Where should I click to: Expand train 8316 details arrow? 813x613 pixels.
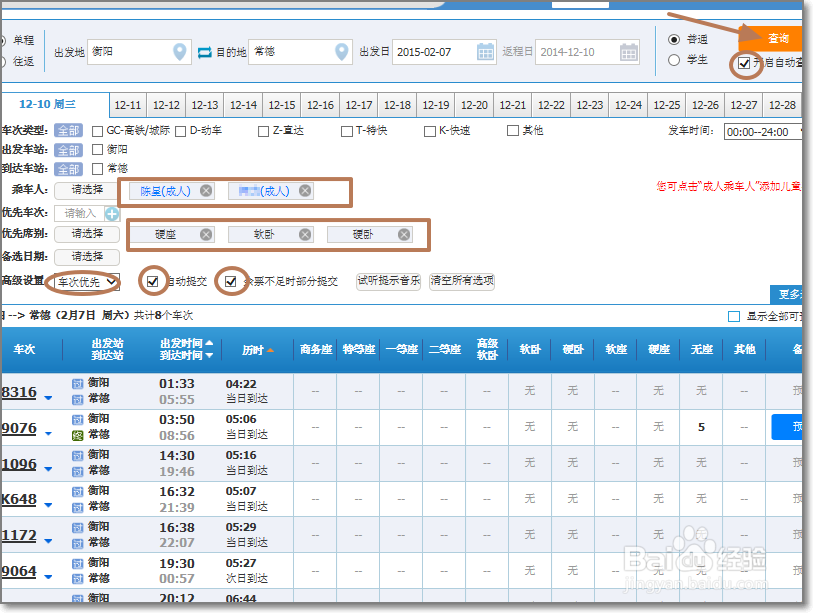(x=48, y=398)
